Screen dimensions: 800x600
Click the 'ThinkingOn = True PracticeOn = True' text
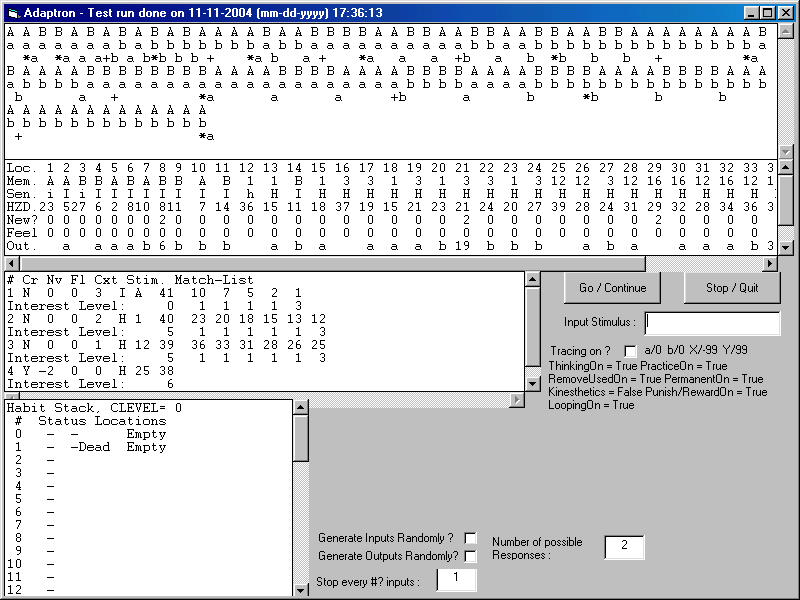(x=638, y=366)
